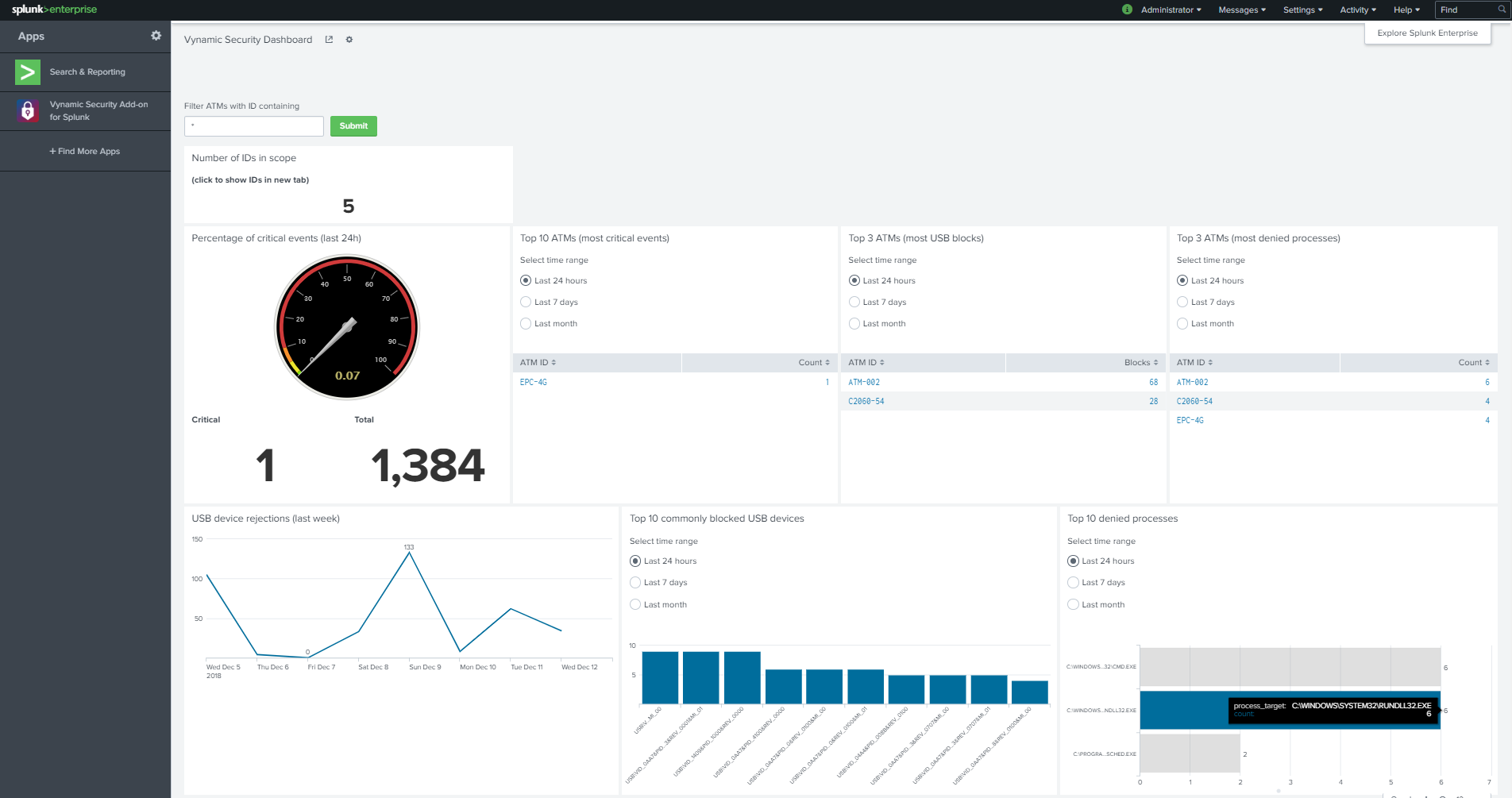
Task: Click the splunk>enterprise logo
Action: 54,10
